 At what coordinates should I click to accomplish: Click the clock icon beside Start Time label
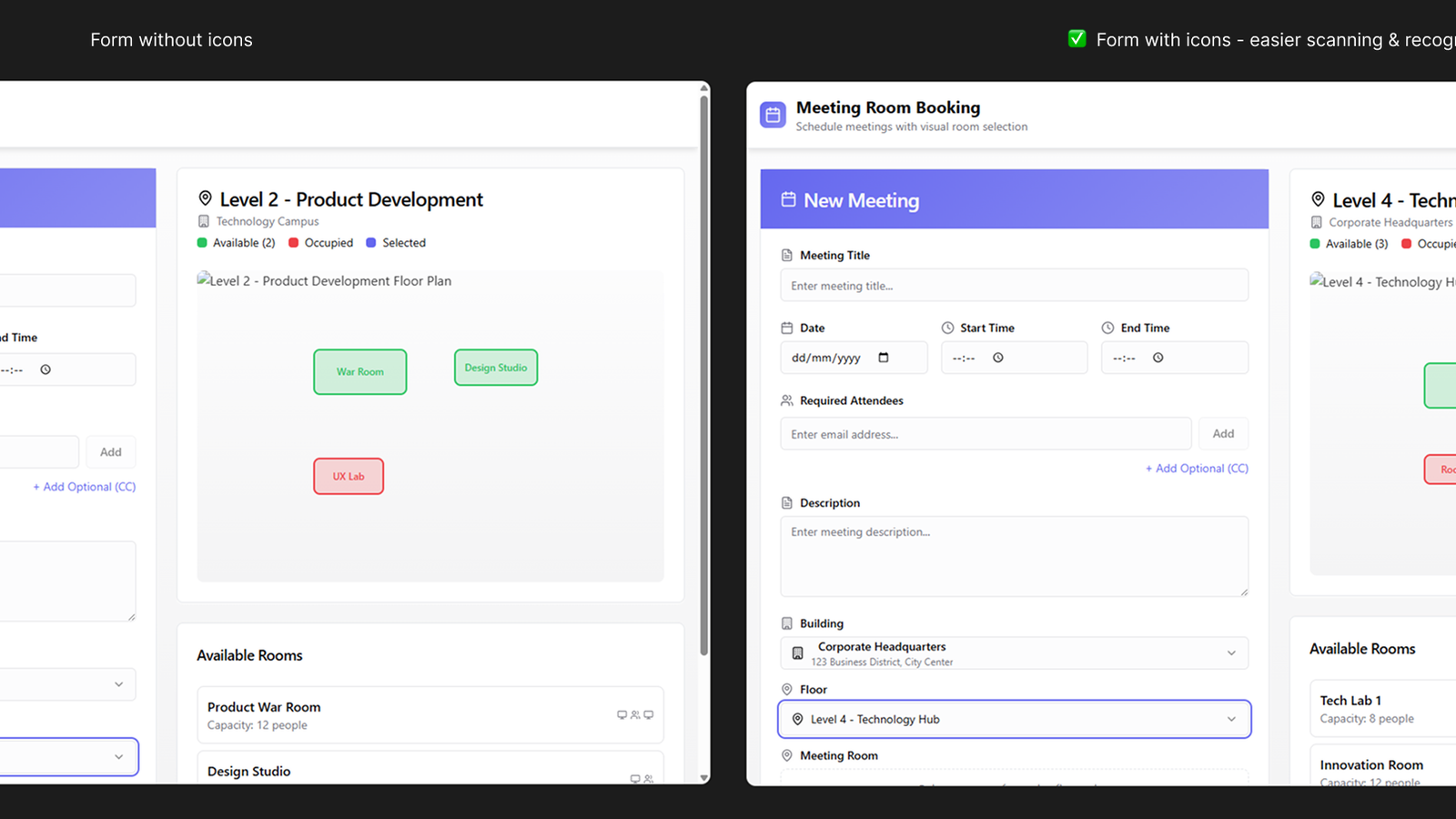point(947,329)
